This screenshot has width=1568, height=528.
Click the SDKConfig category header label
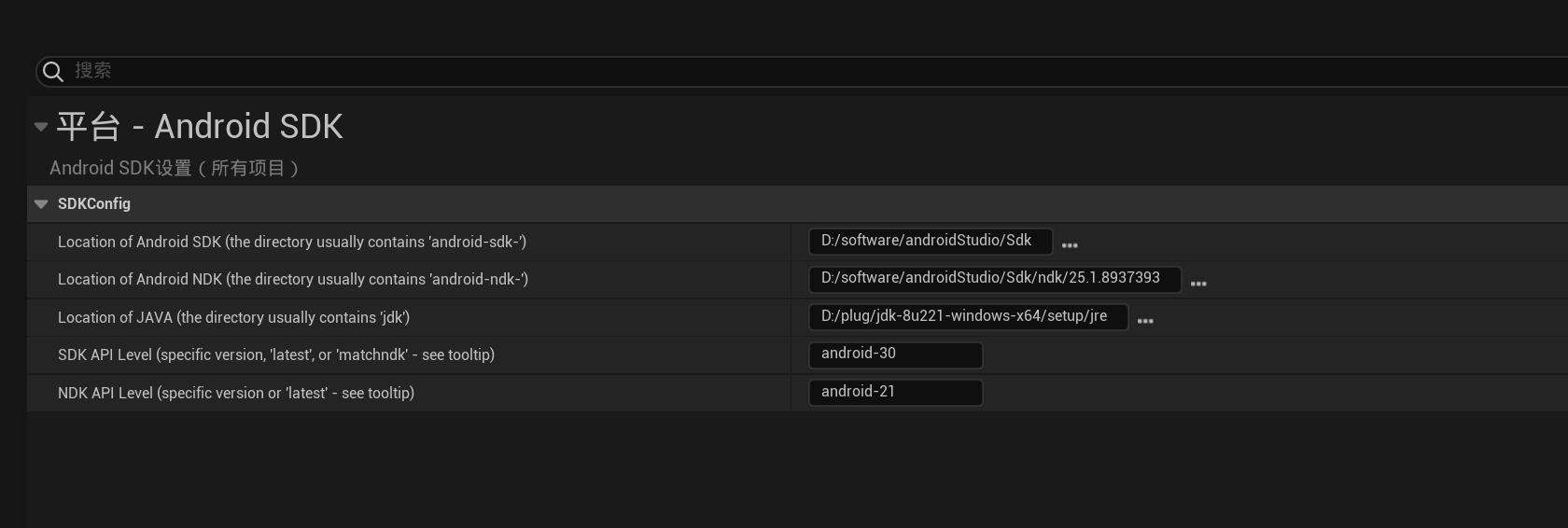click(94, 204)
